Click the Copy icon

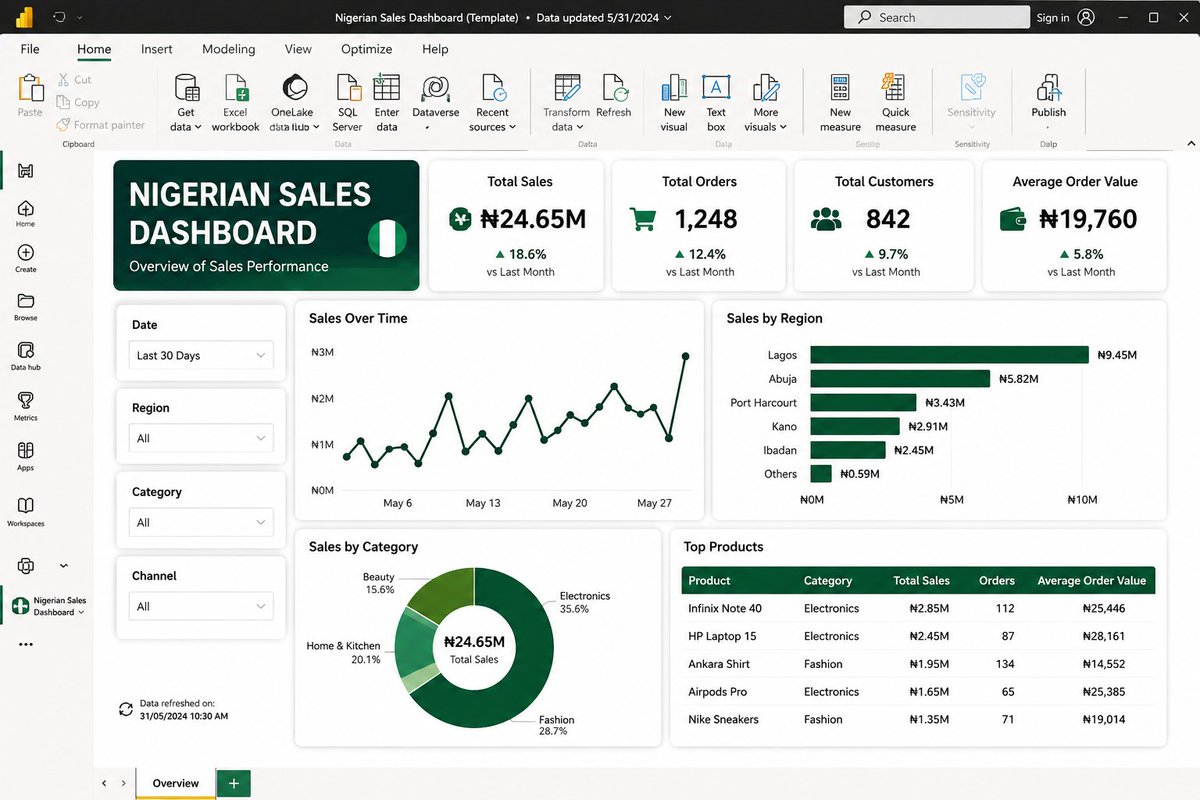(x=62, y=102)
